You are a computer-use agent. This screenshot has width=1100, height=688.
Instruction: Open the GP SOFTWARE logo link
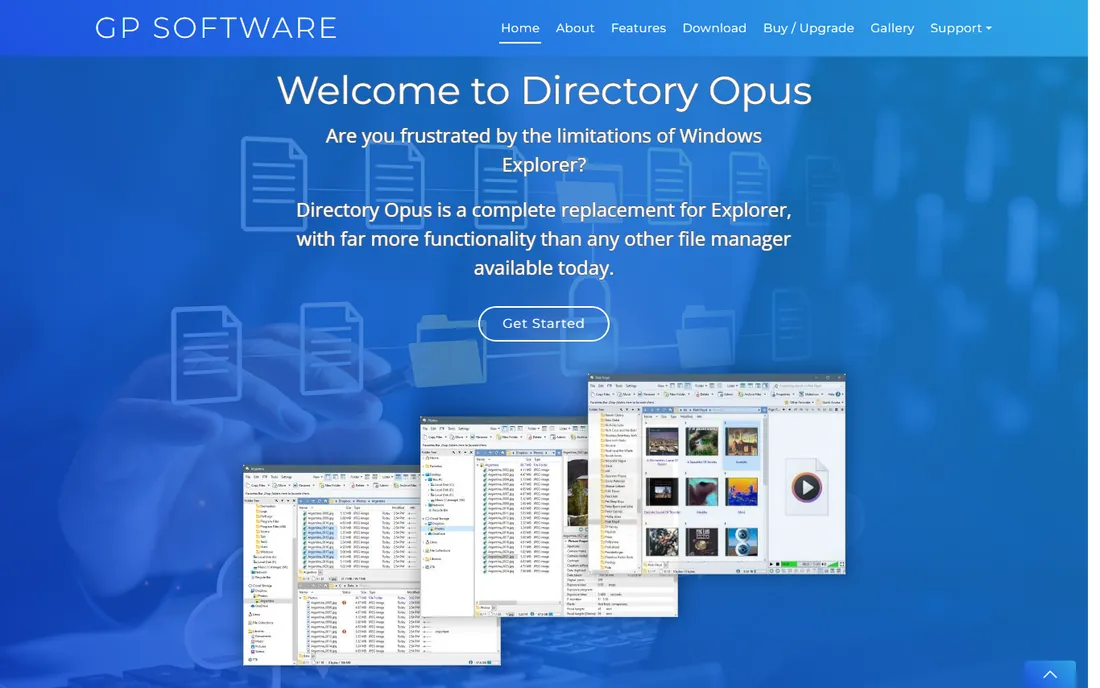point(216,28)
